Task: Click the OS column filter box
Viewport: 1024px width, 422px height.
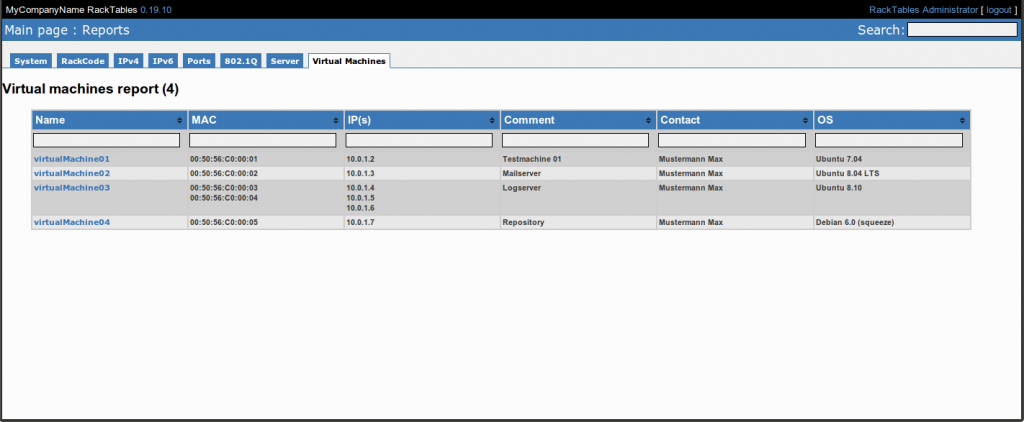Action: 889,140
